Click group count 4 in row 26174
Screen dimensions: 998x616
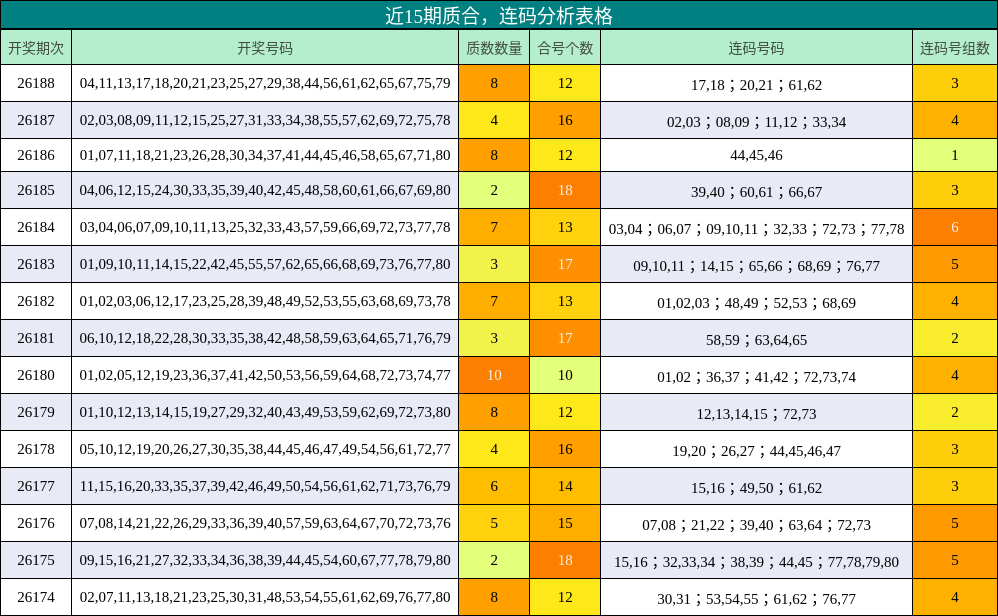coord(955,596)
